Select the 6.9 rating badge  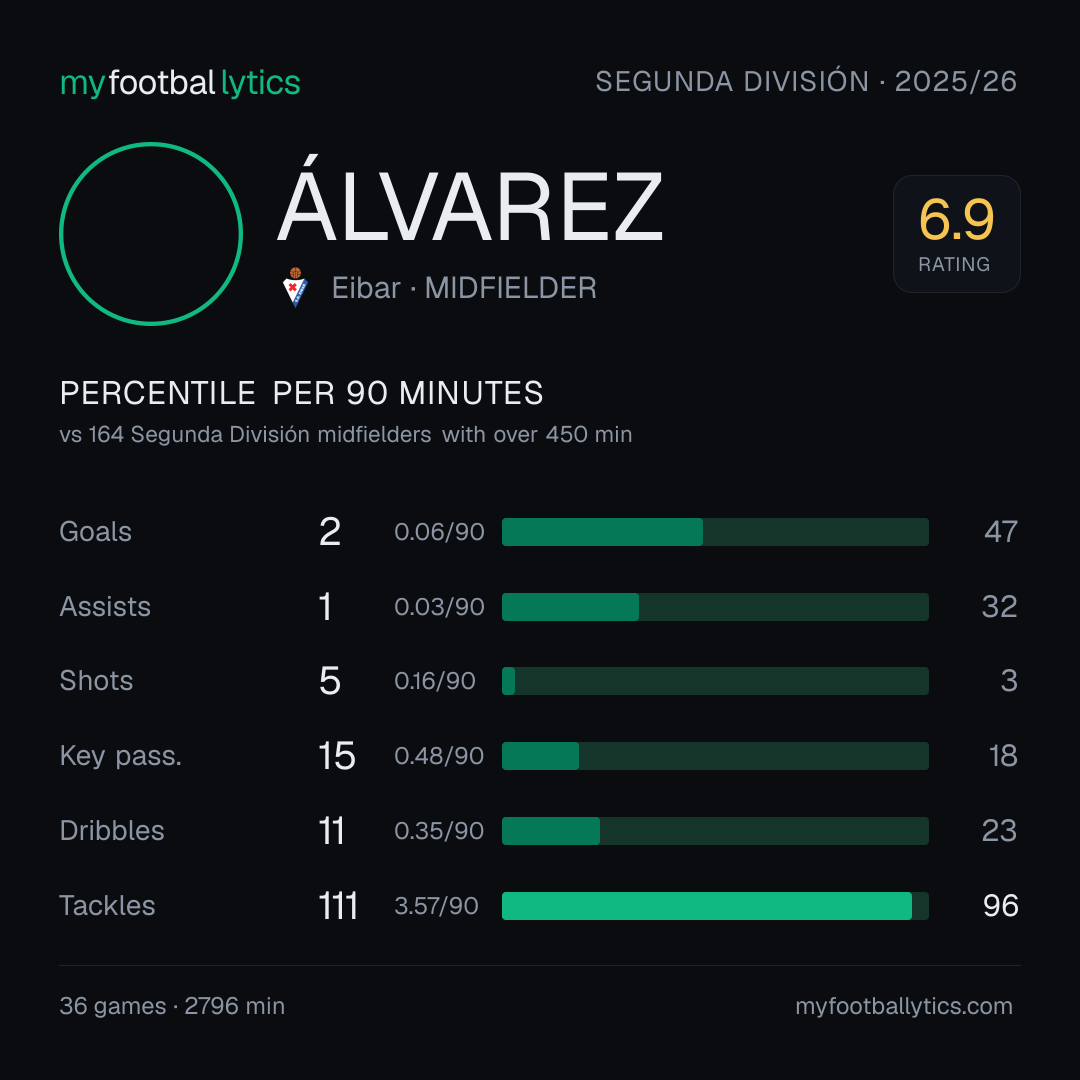pos(957,234)
